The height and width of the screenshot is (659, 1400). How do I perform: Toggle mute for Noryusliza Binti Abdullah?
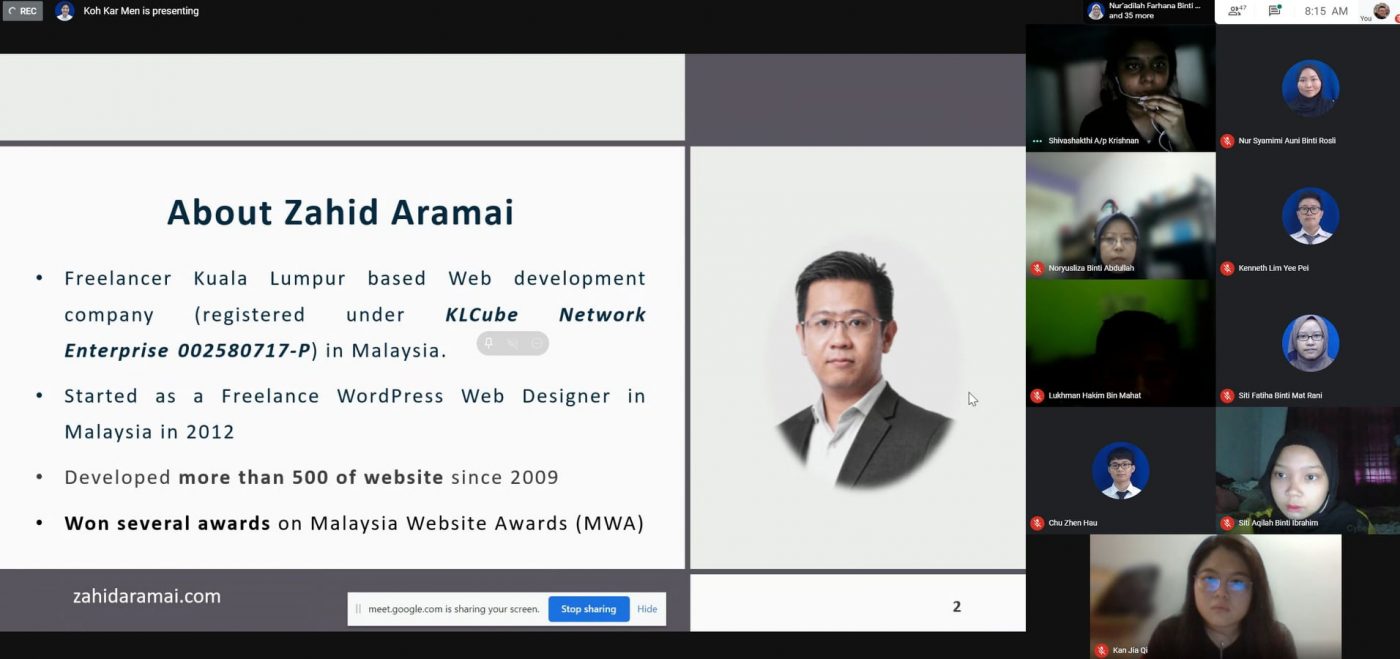(x=1037, y=267)
